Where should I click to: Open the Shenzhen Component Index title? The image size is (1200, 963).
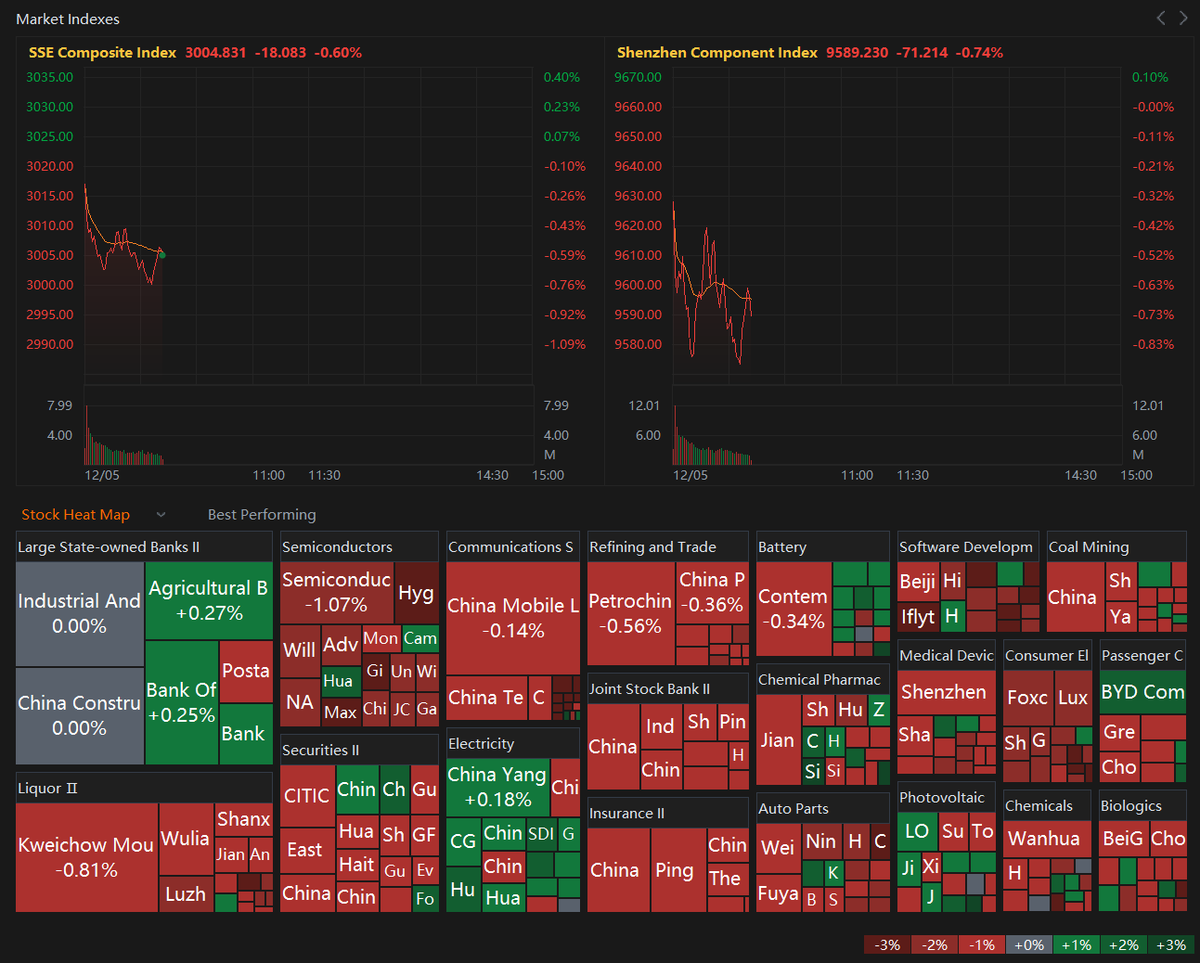(x=717, y=52)
